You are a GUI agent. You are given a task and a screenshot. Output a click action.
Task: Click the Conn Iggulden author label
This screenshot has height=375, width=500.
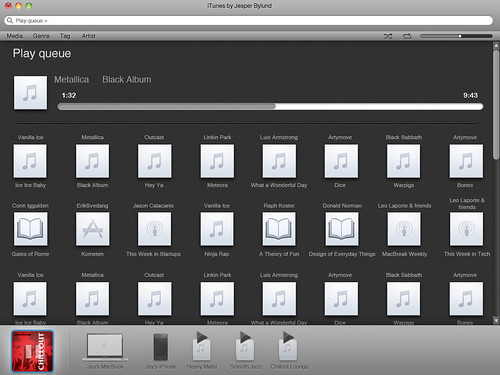pos(30,206)
